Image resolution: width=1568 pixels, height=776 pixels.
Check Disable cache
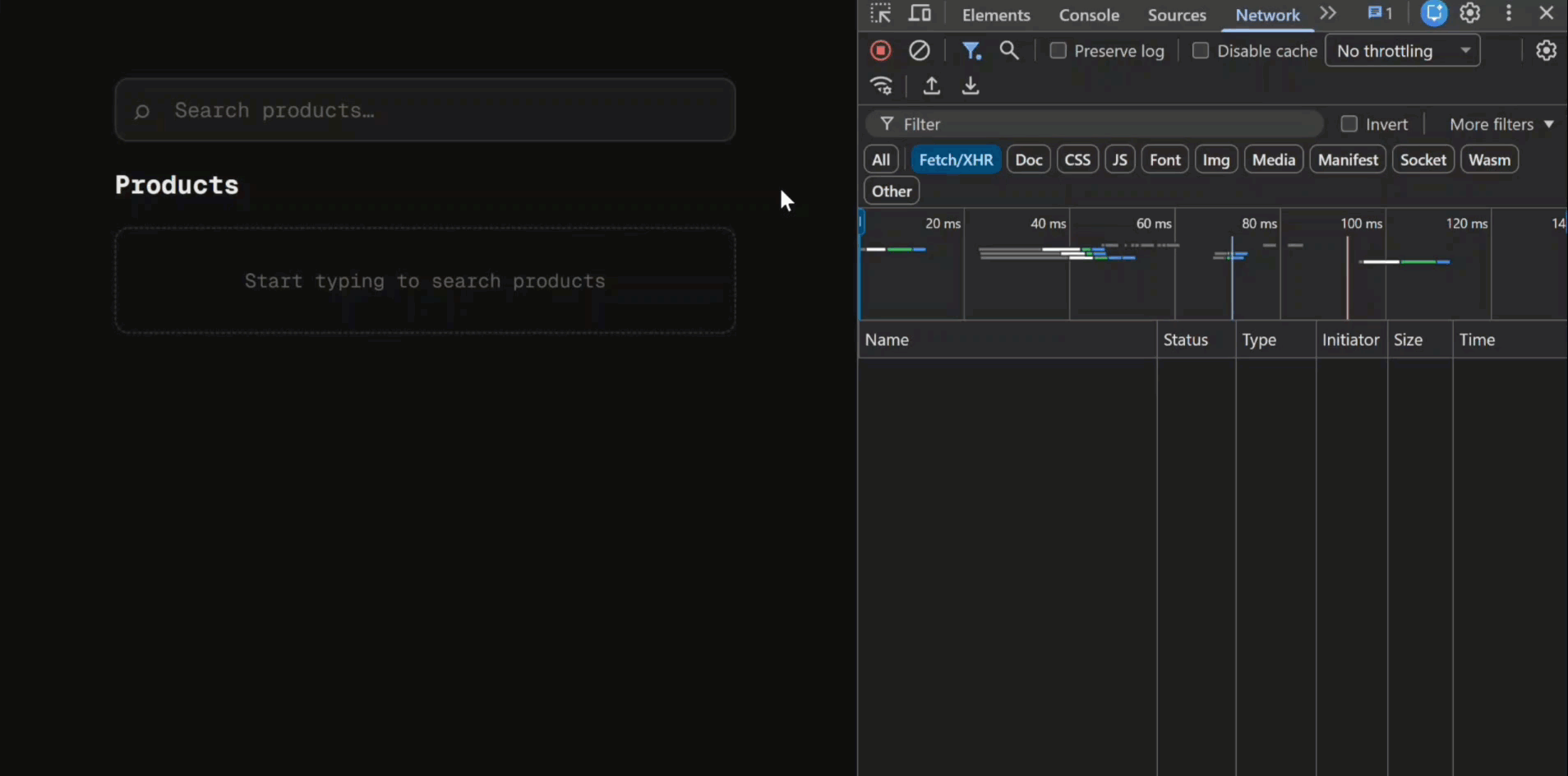pos(1201,50)
